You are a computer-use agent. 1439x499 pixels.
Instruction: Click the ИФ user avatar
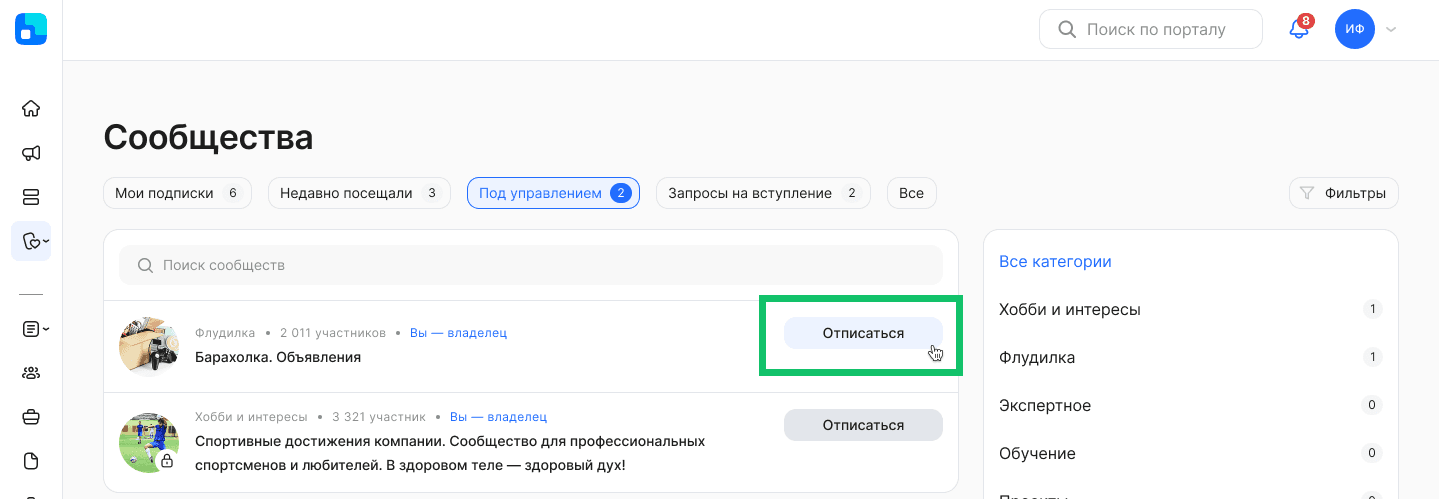[x=1355, y=29]
